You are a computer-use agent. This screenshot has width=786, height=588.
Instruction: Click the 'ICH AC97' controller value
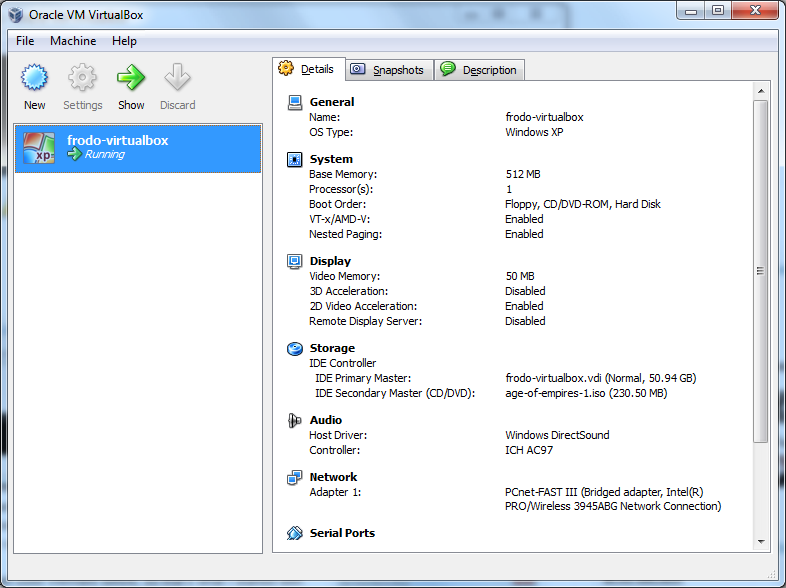pos(529,450)
